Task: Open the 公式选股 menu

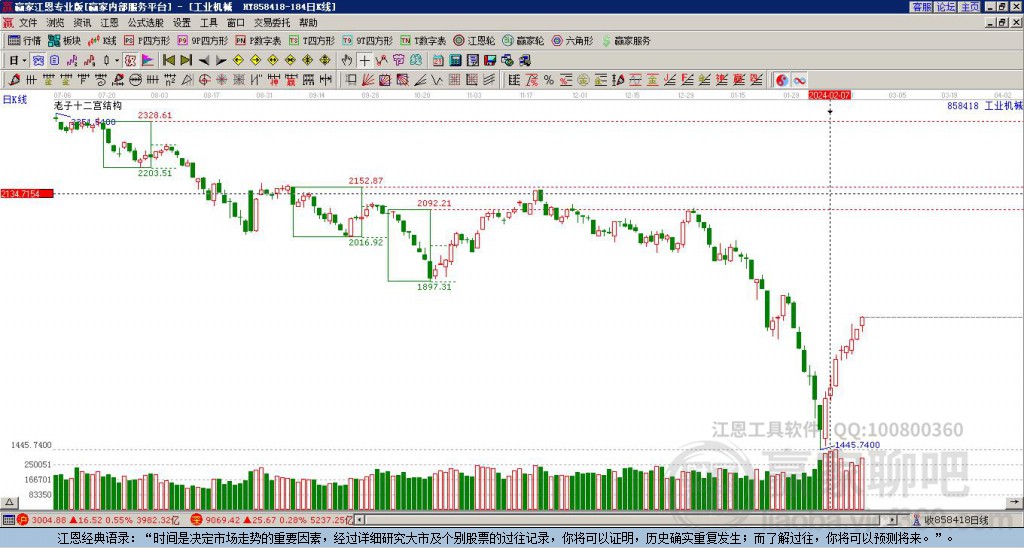Action: (x=145, y=23)
